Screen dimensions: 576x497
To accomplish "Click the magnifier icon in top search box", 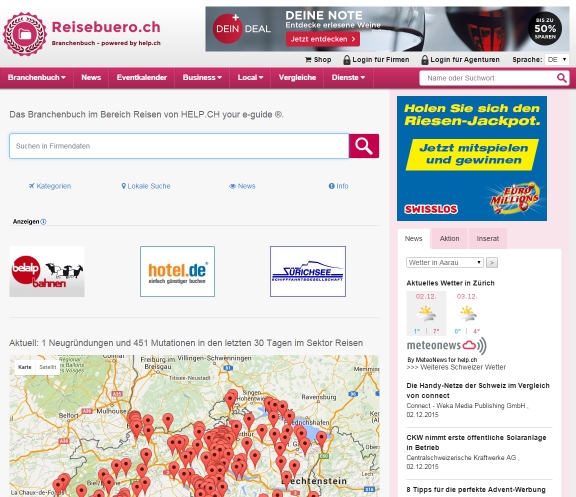I will pyautogui.click(x=561, y=78).
